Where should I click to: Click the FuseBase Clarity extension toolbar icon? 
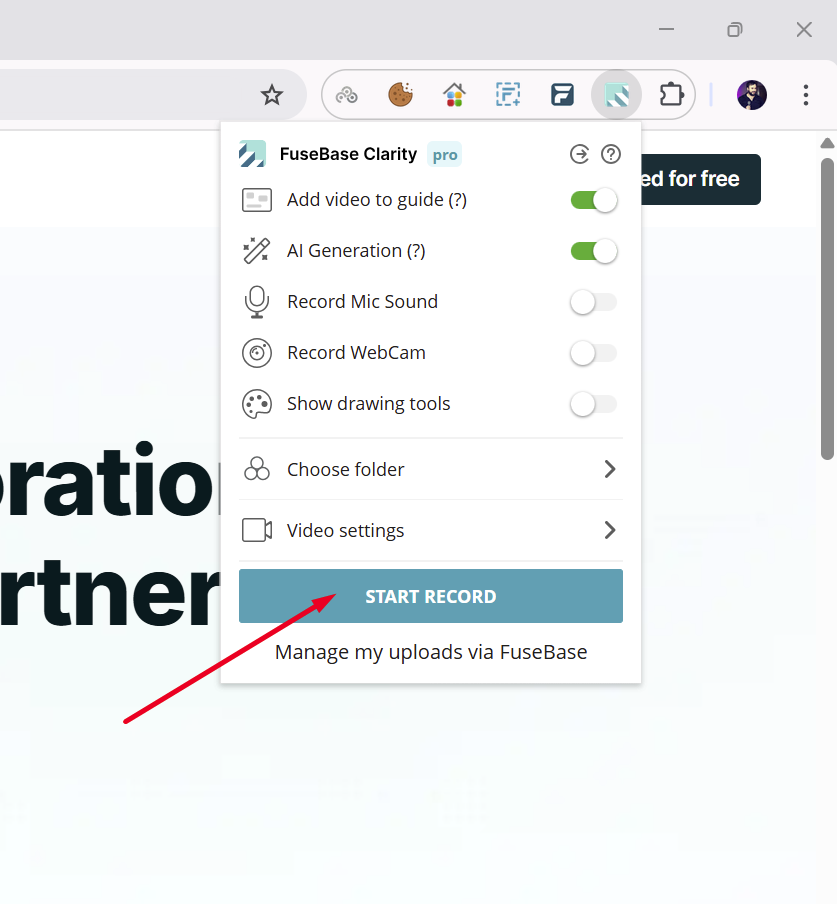pos(616,95)
